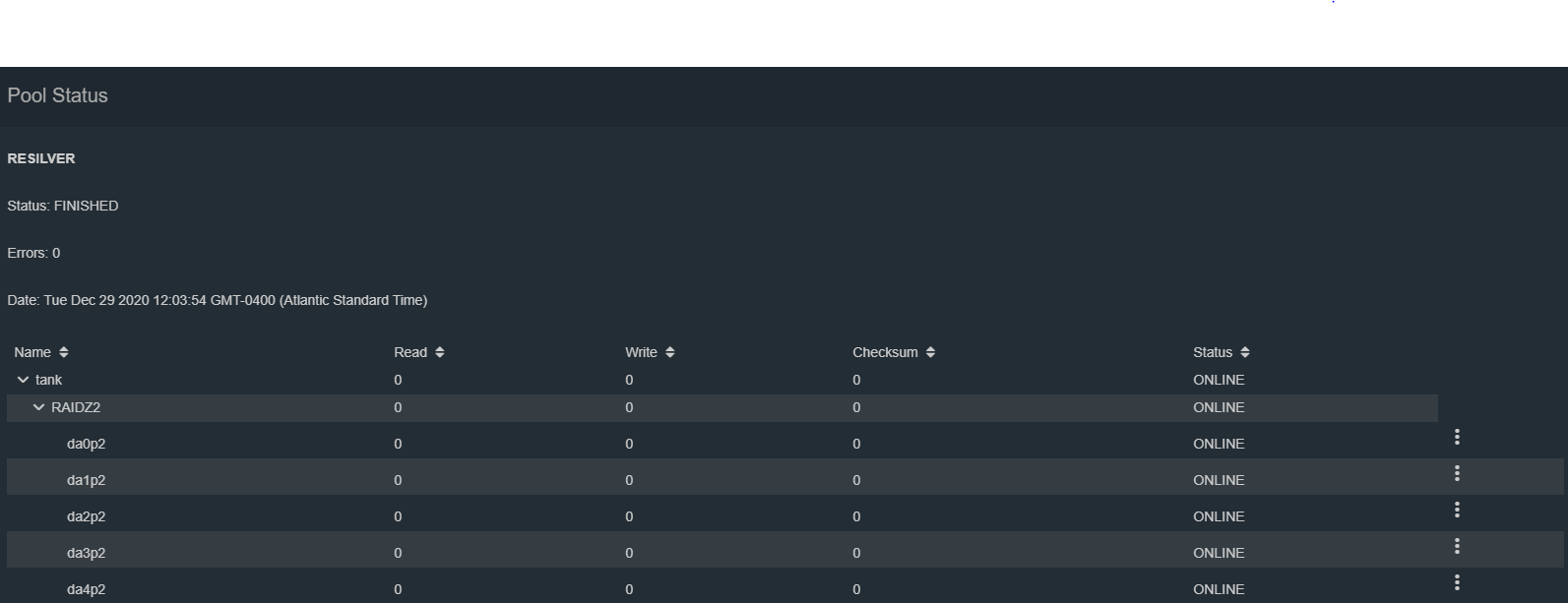Viewport: 1568px width, 603px height.
Task: Click the Checksum value for da1p2
Action: (x=856, y=480)
